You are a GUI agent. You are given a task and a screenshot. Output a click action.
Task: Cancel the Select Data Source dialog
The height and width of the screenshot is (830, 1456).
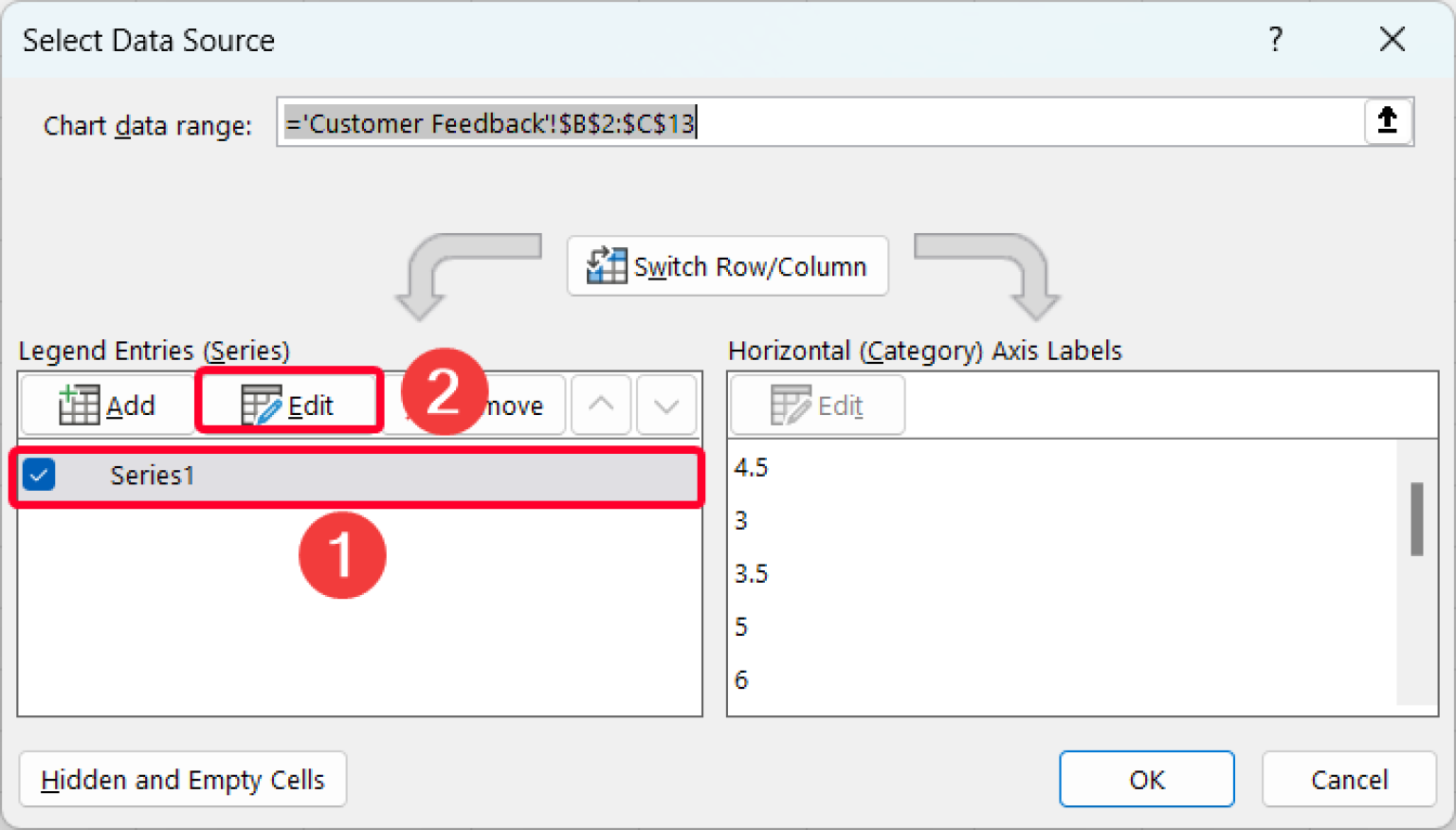1349,779
